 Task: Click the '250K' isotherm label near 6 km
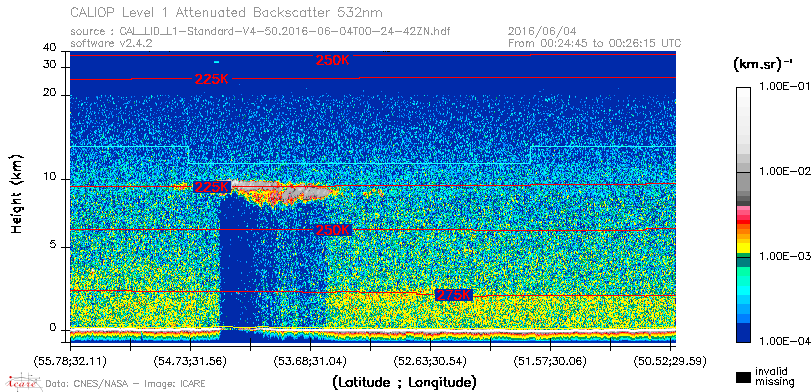[x=333, y=231]
